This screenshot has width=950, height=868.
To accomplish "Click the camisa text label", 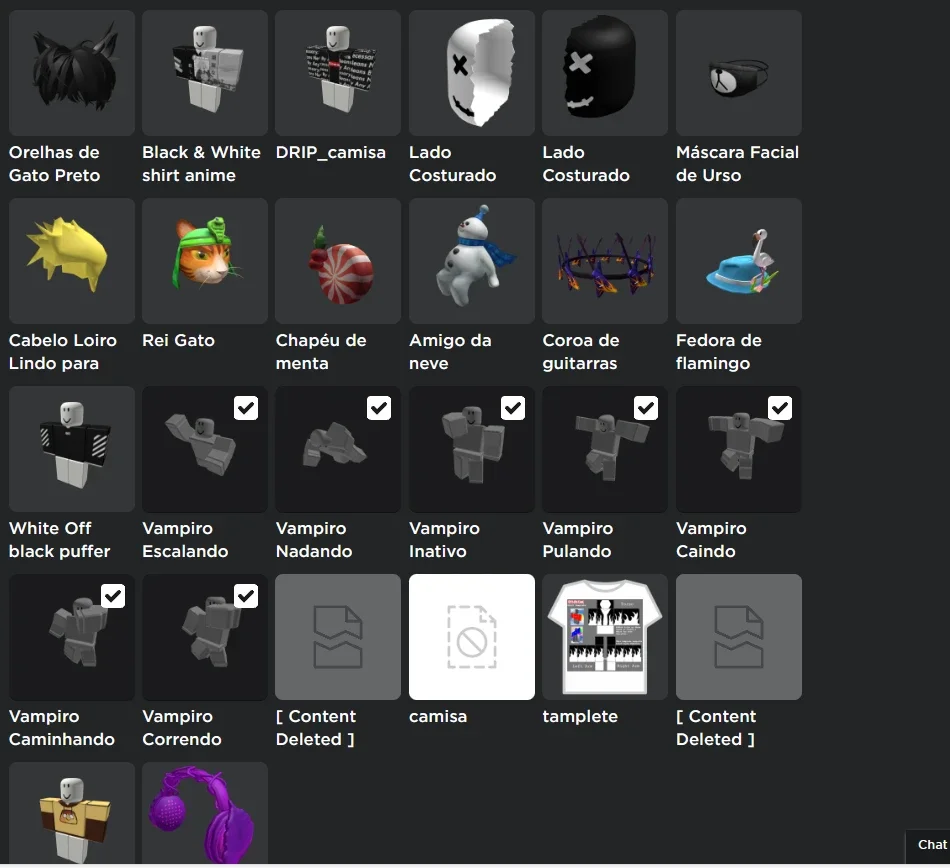I will point(438,717).
